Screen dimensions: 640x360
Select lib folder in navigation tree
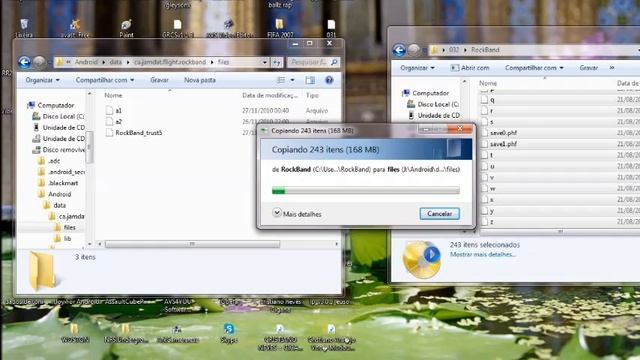[67, 238]
